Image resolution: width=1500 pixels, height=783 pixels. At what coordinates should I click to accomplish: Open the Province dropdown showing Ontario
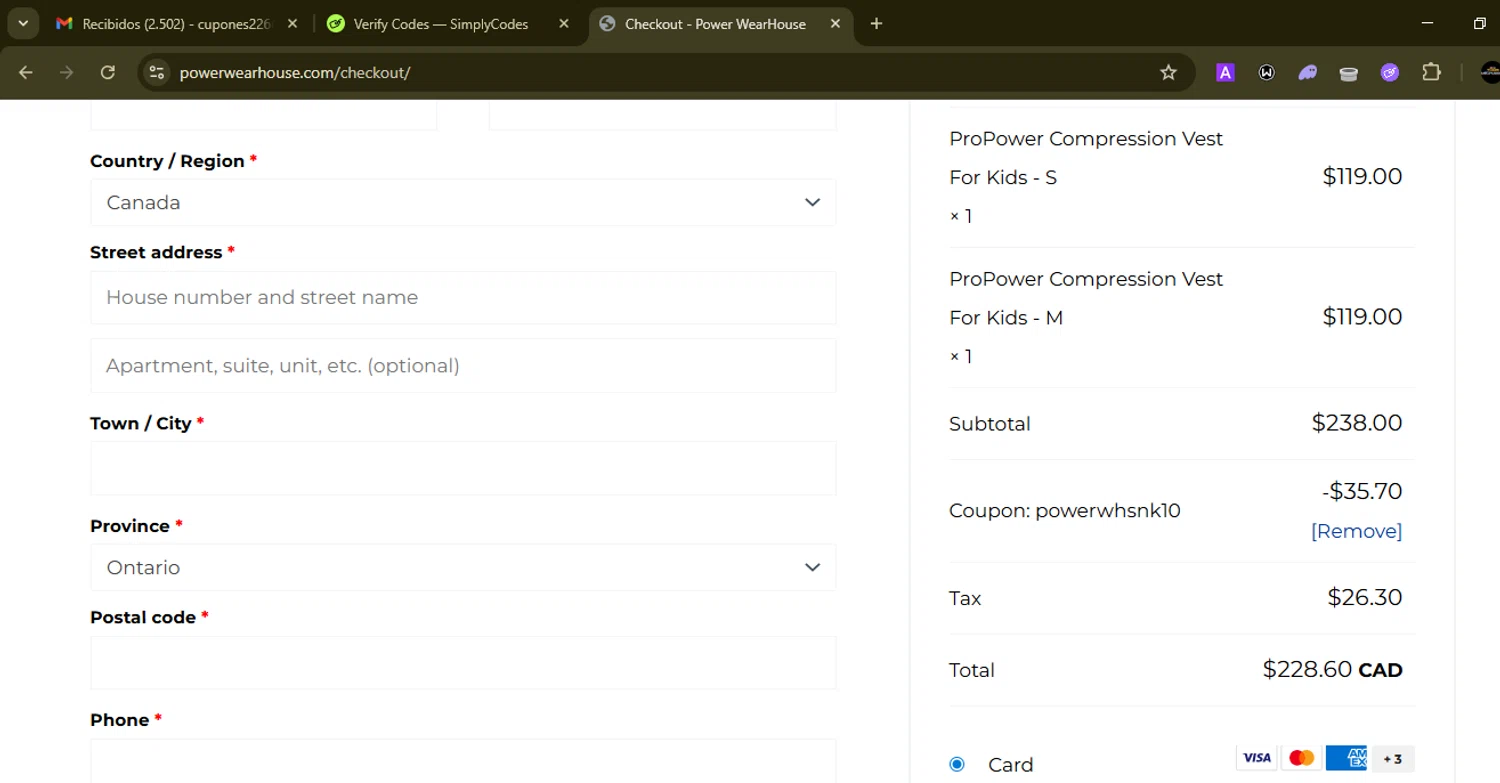(x=463, y=567)
